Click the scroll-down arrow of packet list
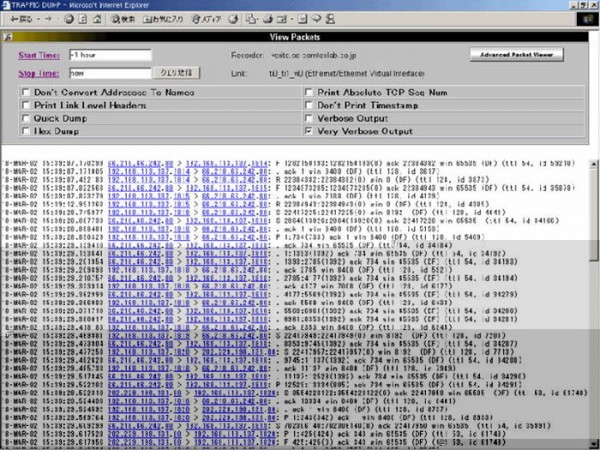This screenshot has width=600, height=450. click(593, 444)
